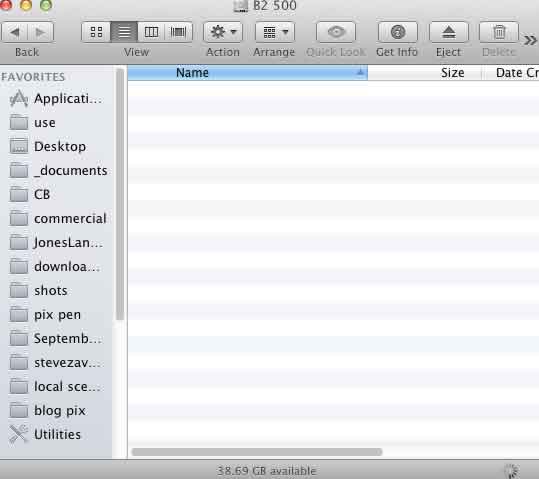Switch to column view
The width and height of the screenshot is (539, 479).
tap(151, 32)
